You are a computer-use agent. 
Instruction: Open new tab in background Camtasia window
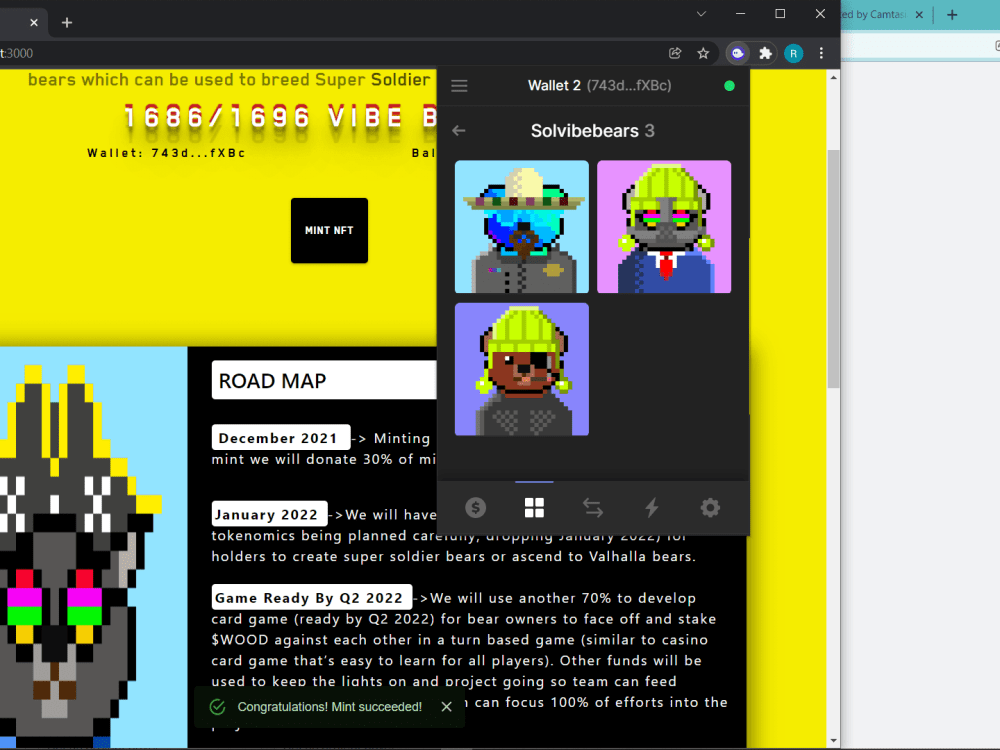(x=952, y=15)
